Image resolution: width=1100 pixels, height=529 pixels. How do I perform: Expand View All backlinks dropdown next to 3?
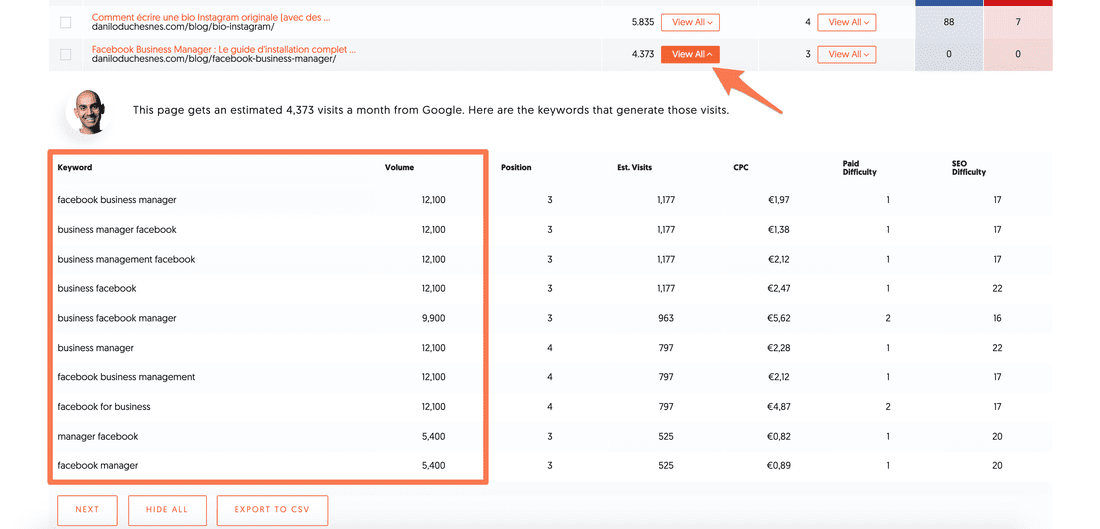pyautogui.click(x=847, y=54)
